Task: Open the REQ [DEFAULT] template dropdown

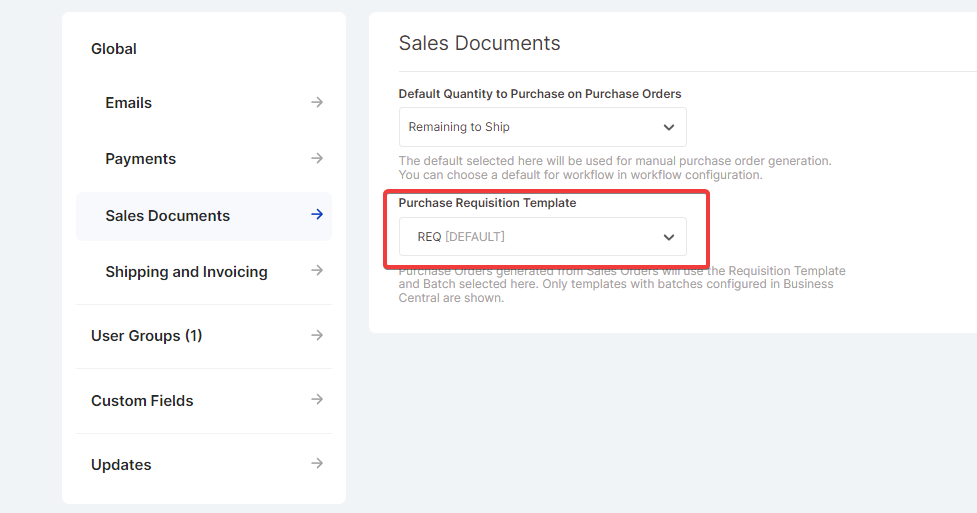Action: pos(530,237)
